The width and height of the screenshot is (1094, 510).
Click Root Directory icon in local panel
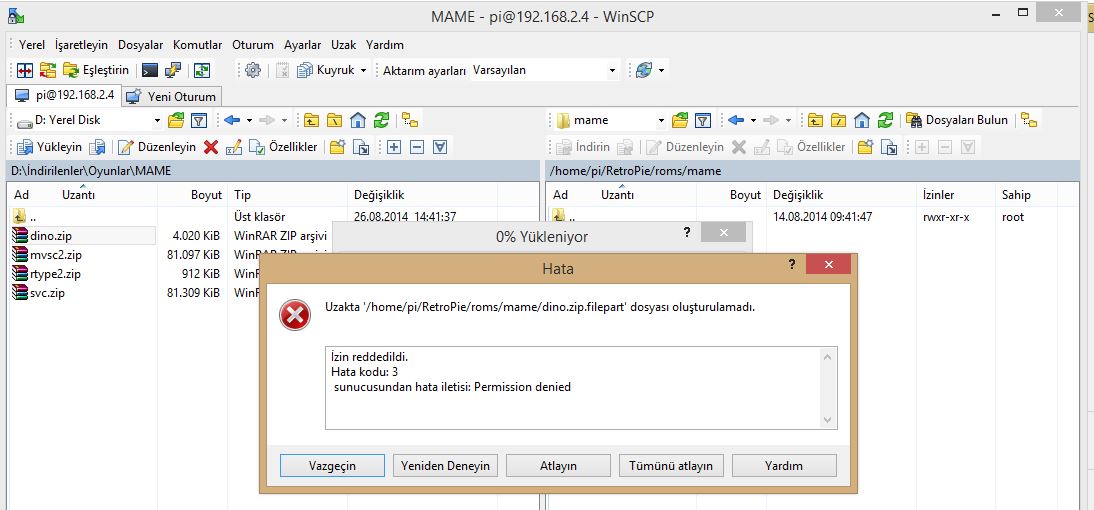click(x=335, y=121)
